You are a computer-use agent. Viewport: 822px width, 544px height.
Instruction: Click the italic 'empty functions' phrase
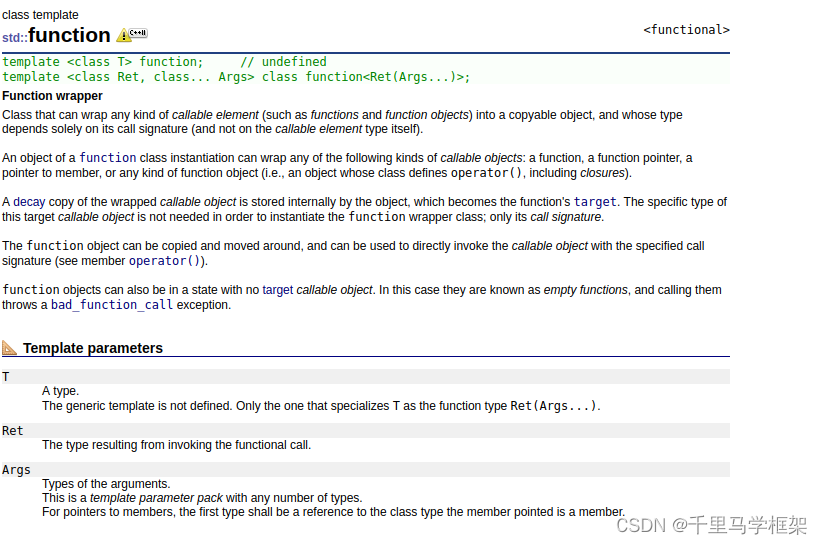click(586, 290)
